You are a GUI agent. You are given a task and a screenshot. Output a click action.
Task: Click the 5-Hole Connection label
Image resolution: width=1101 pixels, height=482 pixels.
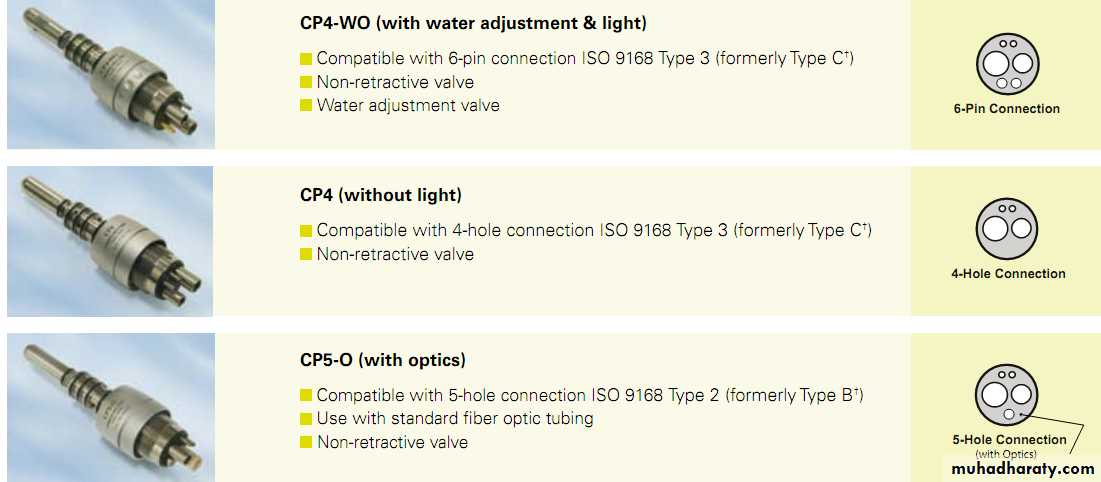pos(1009,440)
